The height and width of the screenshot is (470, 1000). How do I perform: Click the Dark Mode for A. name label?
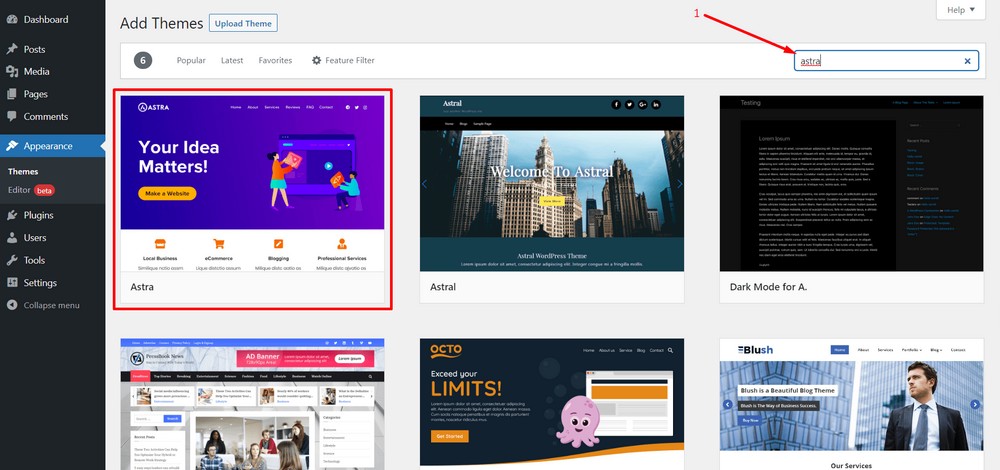[x=768, y=287]
